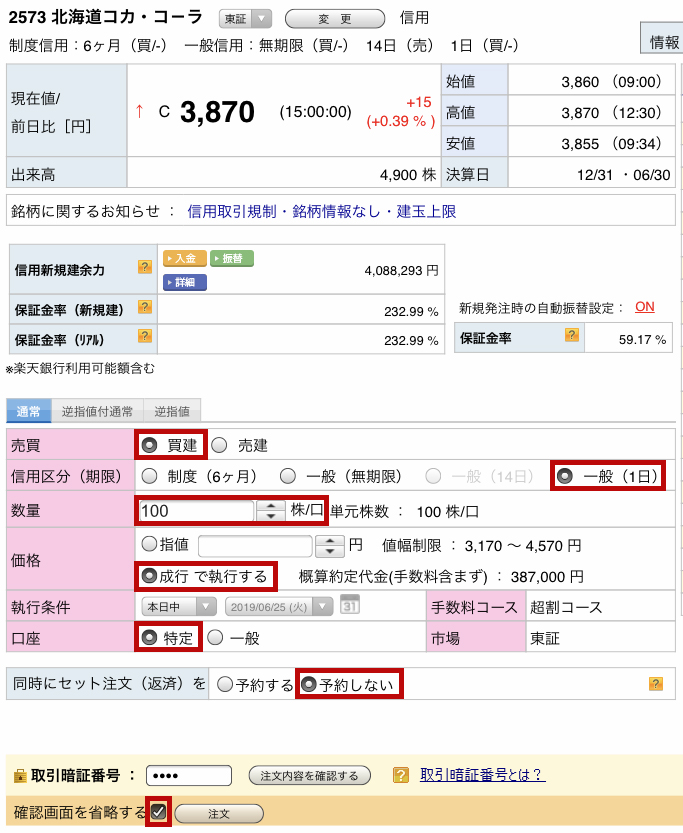The image size is (683, 833).
Task: Switch to 逆指値付通常 tab
Action: point(97,411)
